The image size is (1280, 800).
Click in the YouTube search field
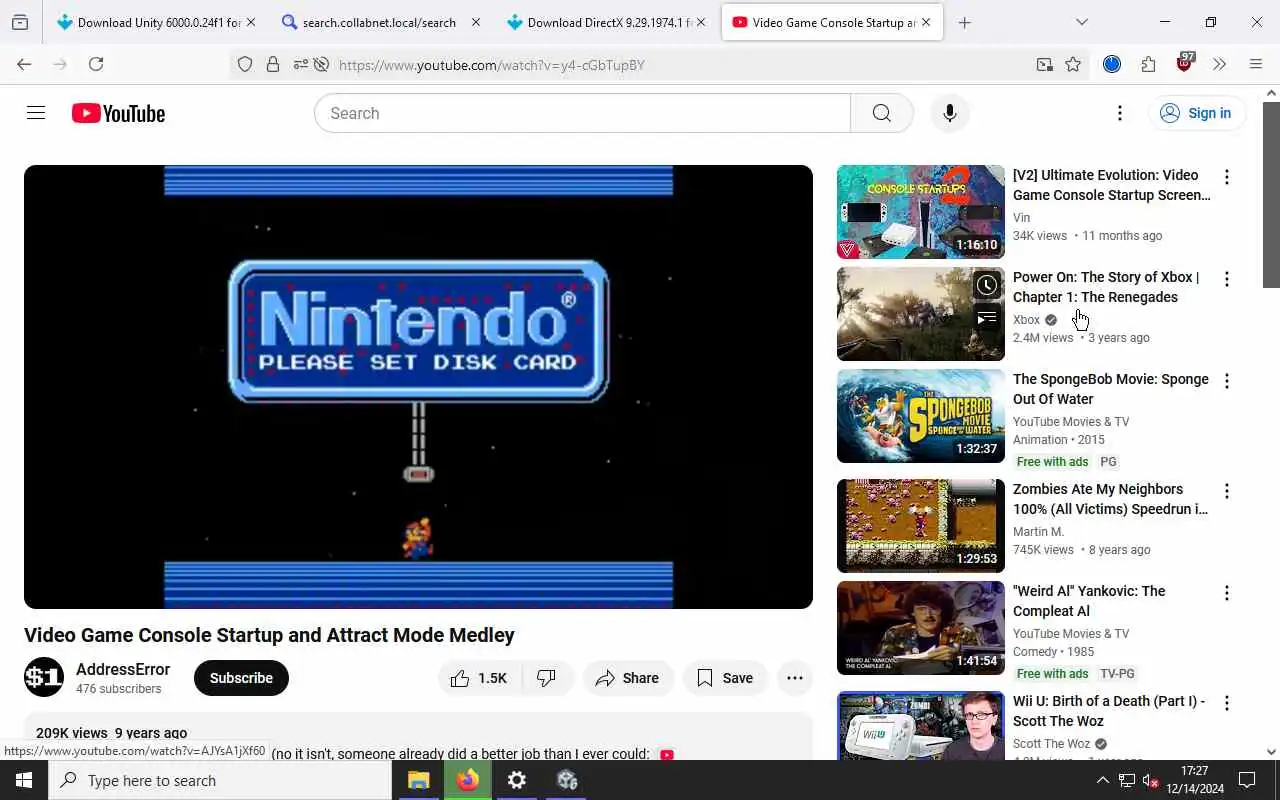[x=582, y=113]
